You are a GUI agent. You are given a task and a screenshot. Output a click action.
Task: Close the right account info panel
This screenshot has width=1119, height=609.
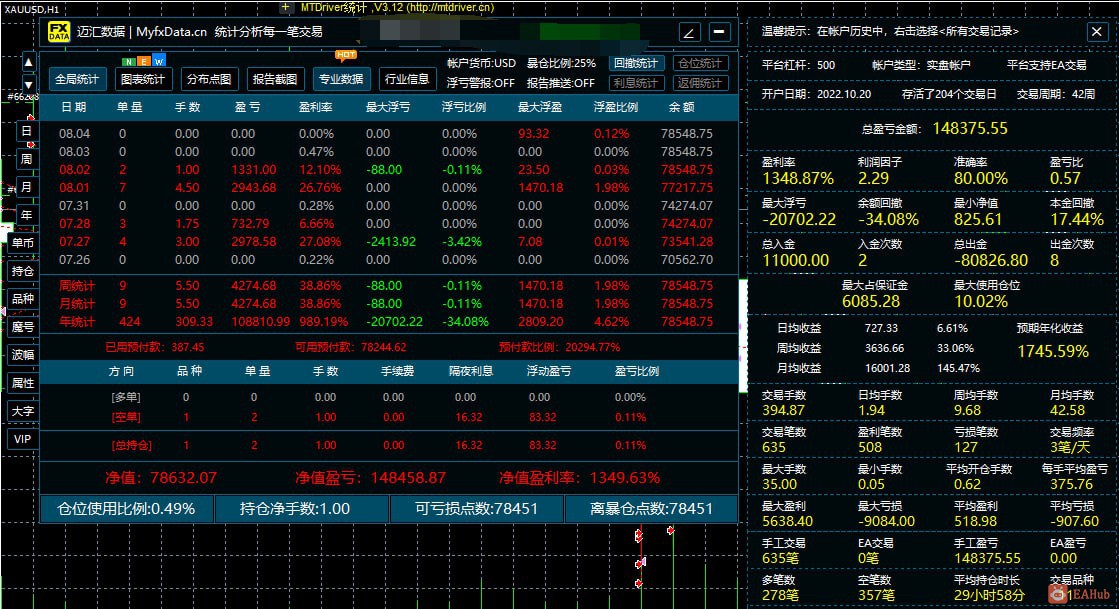(x=1097, y=31)
